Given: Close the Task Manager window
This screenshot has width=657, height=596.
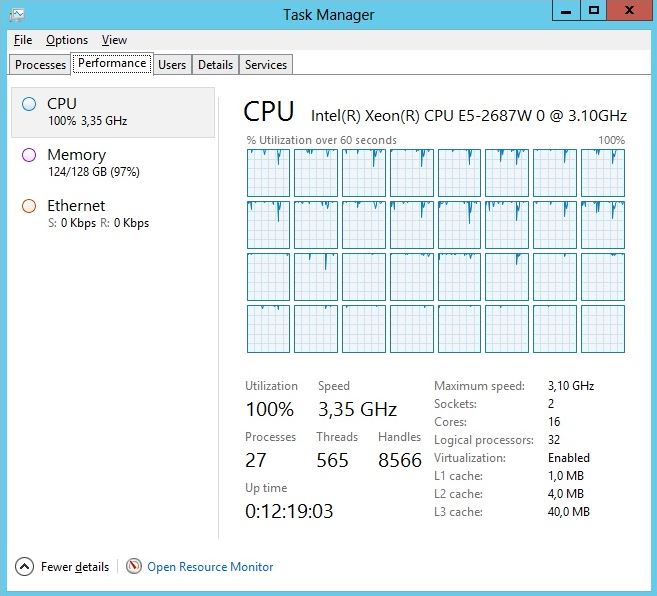Looking at the screenshot, I should coord(629,10).
